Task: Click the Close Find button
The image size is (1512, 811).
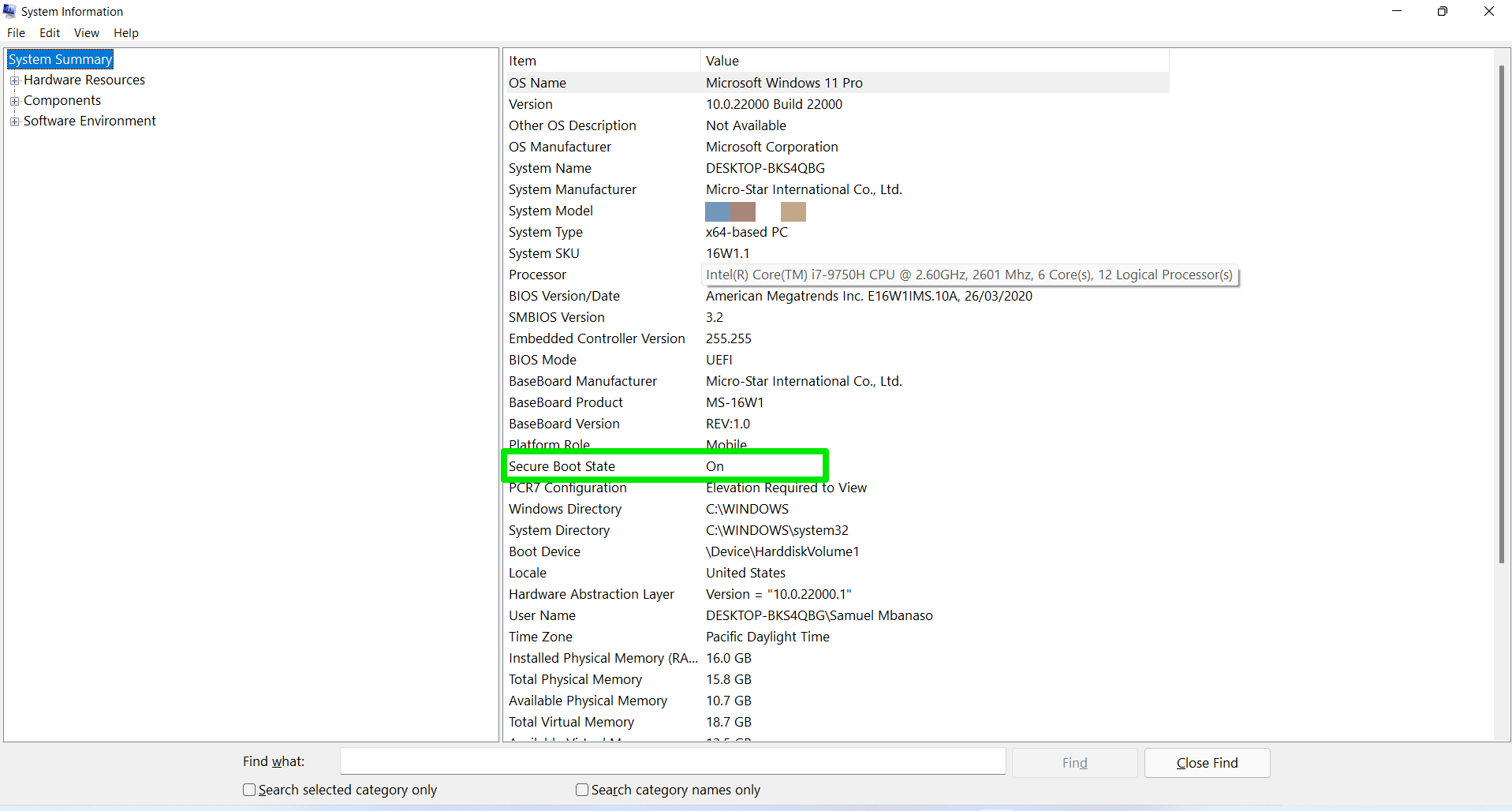Action: (1207, 763)
